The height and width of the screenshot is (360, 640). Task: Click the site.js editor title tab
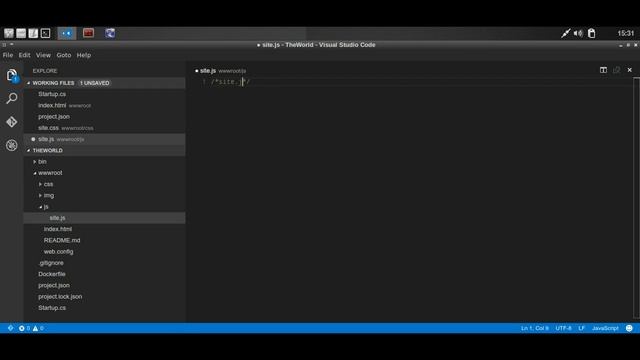click(220, 71)
